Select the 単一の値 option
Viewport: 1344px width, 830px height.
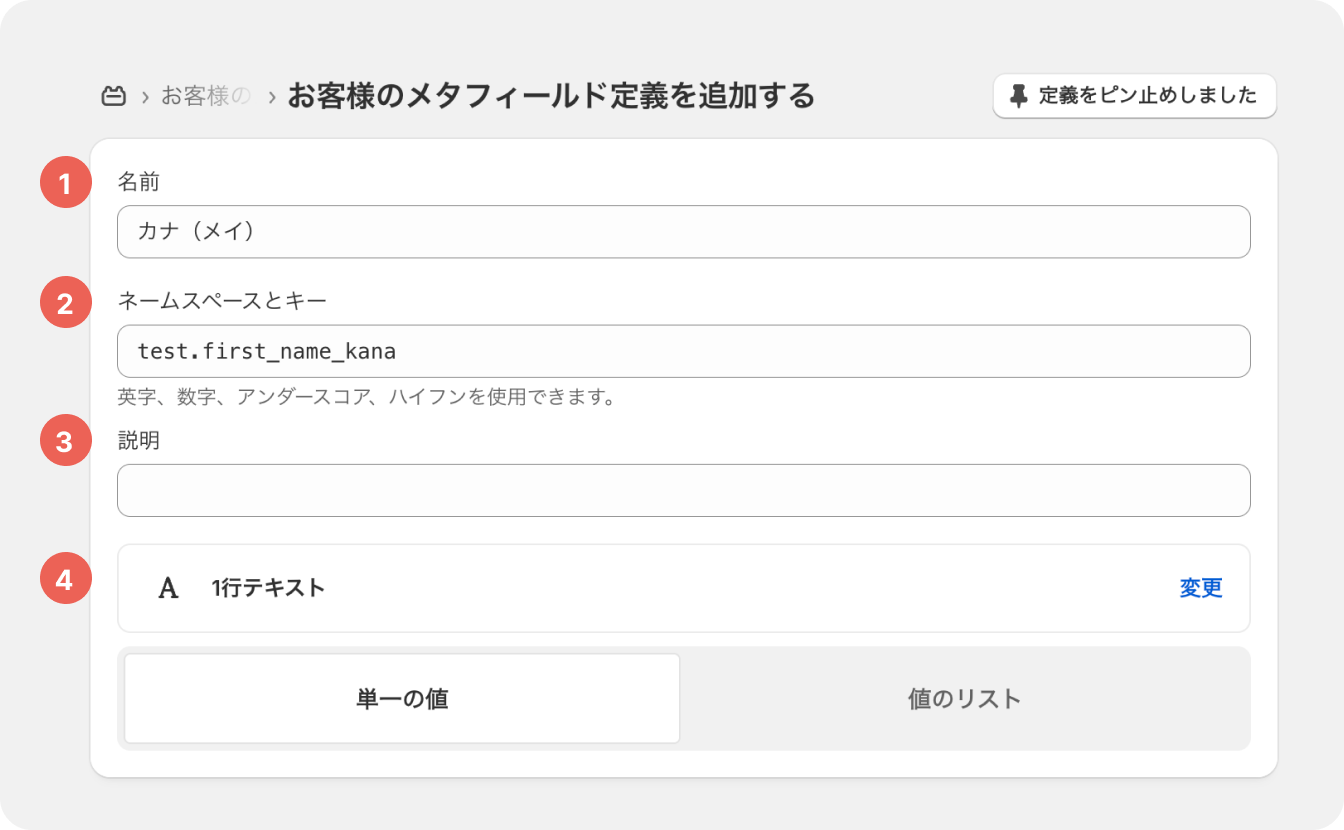click(x=402, y=699)
